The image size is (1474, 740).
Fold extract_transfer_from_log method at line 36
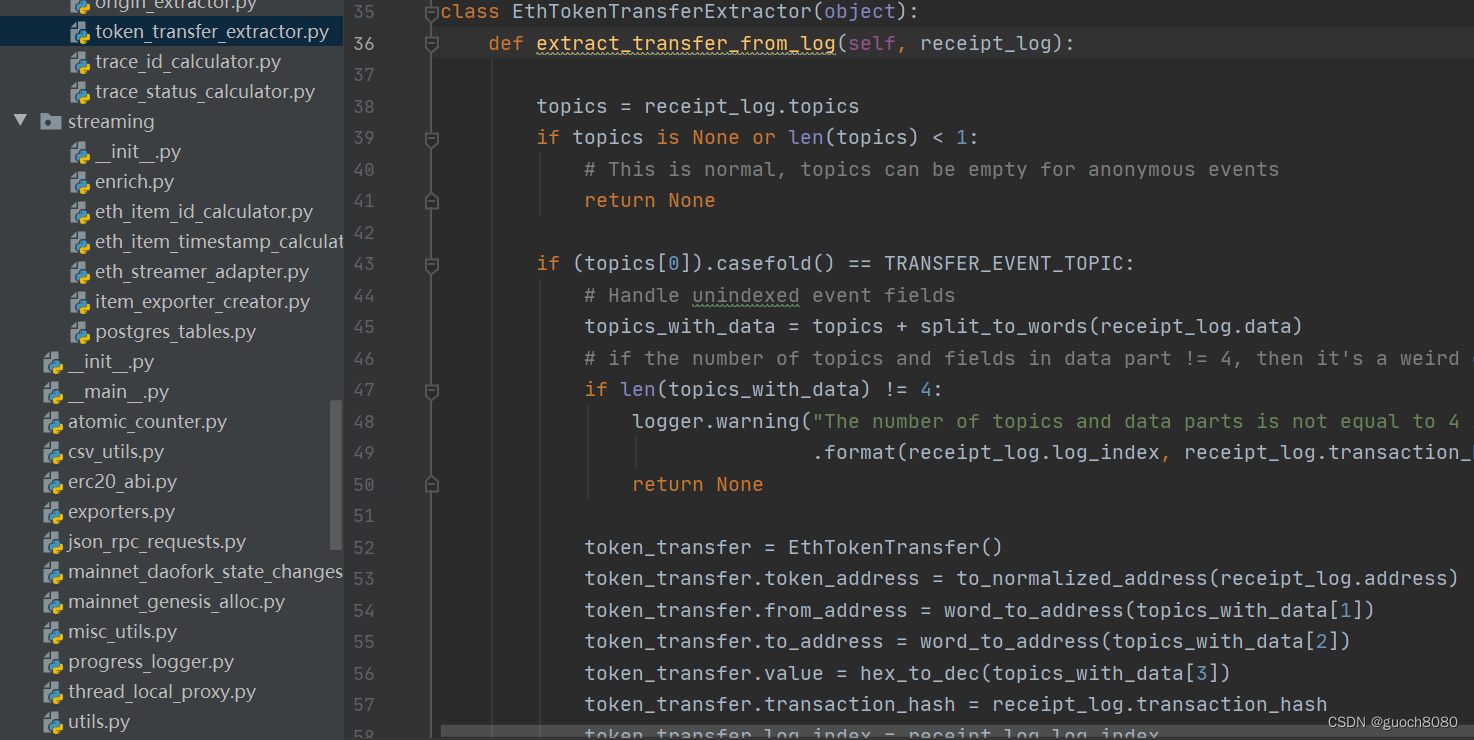coord(432,44)
